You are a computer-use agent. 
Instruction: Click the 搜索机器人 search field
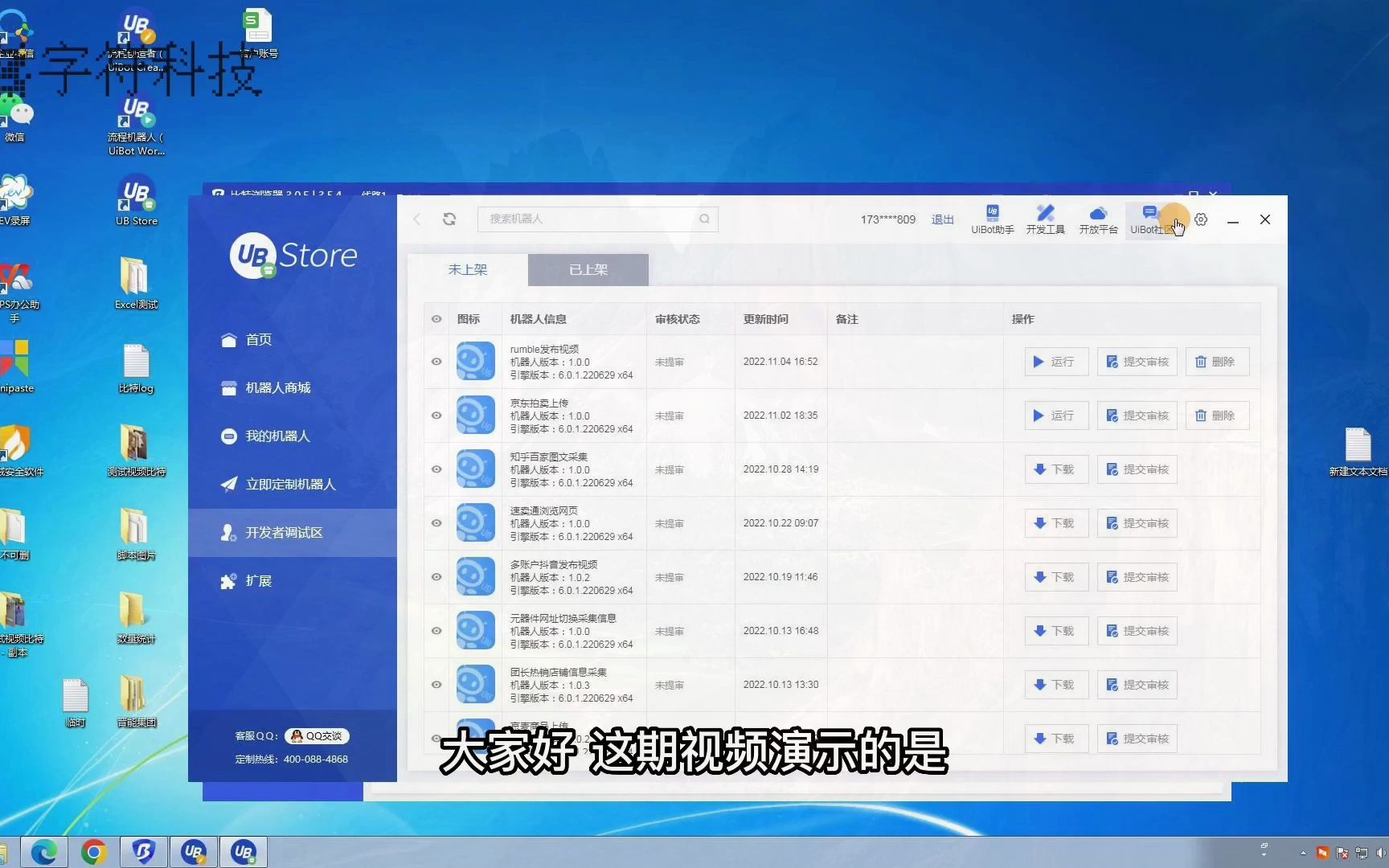coord(595,219)
